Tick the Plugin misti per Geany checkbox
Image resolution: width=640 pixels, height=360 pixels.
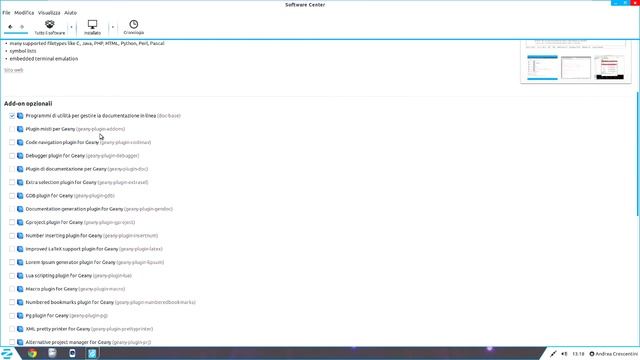point(12,129)
